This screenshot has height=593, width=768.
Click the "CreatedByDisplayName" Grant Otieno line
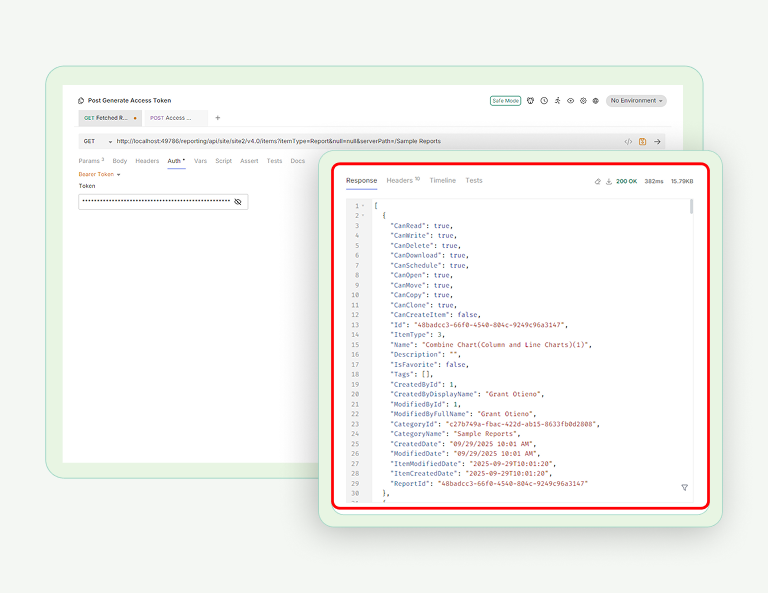(467, 394)
